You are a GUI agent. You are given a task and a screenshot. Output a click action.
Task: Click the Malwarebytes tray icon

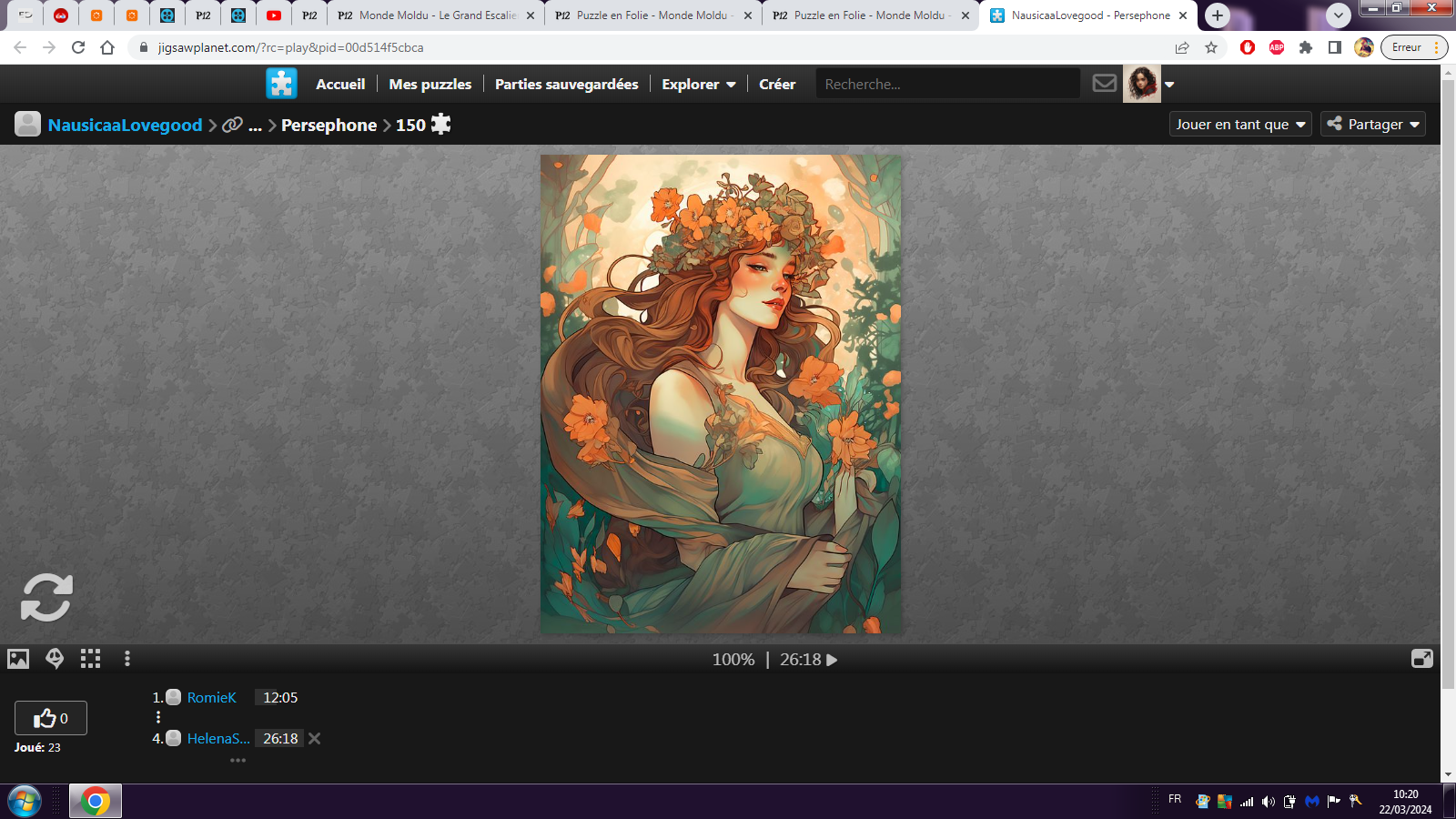pos(1311,802)
